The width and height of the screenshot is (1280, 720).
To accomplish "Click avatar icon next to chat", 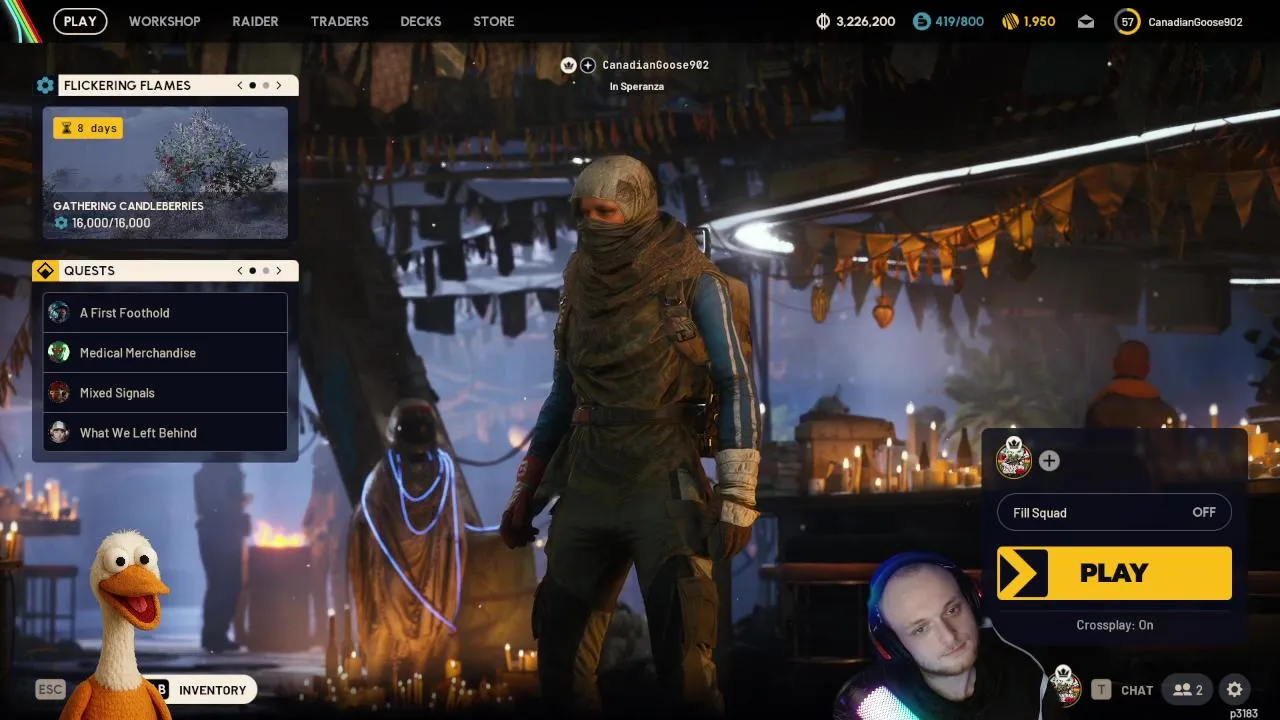I will click(x=1065, y=686).
